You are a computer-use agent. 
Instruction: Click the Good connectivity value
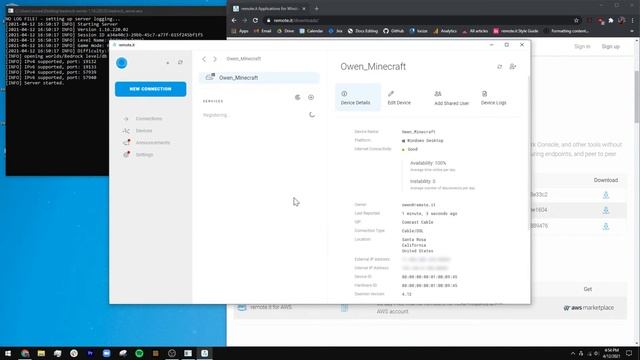click(413, 149)
